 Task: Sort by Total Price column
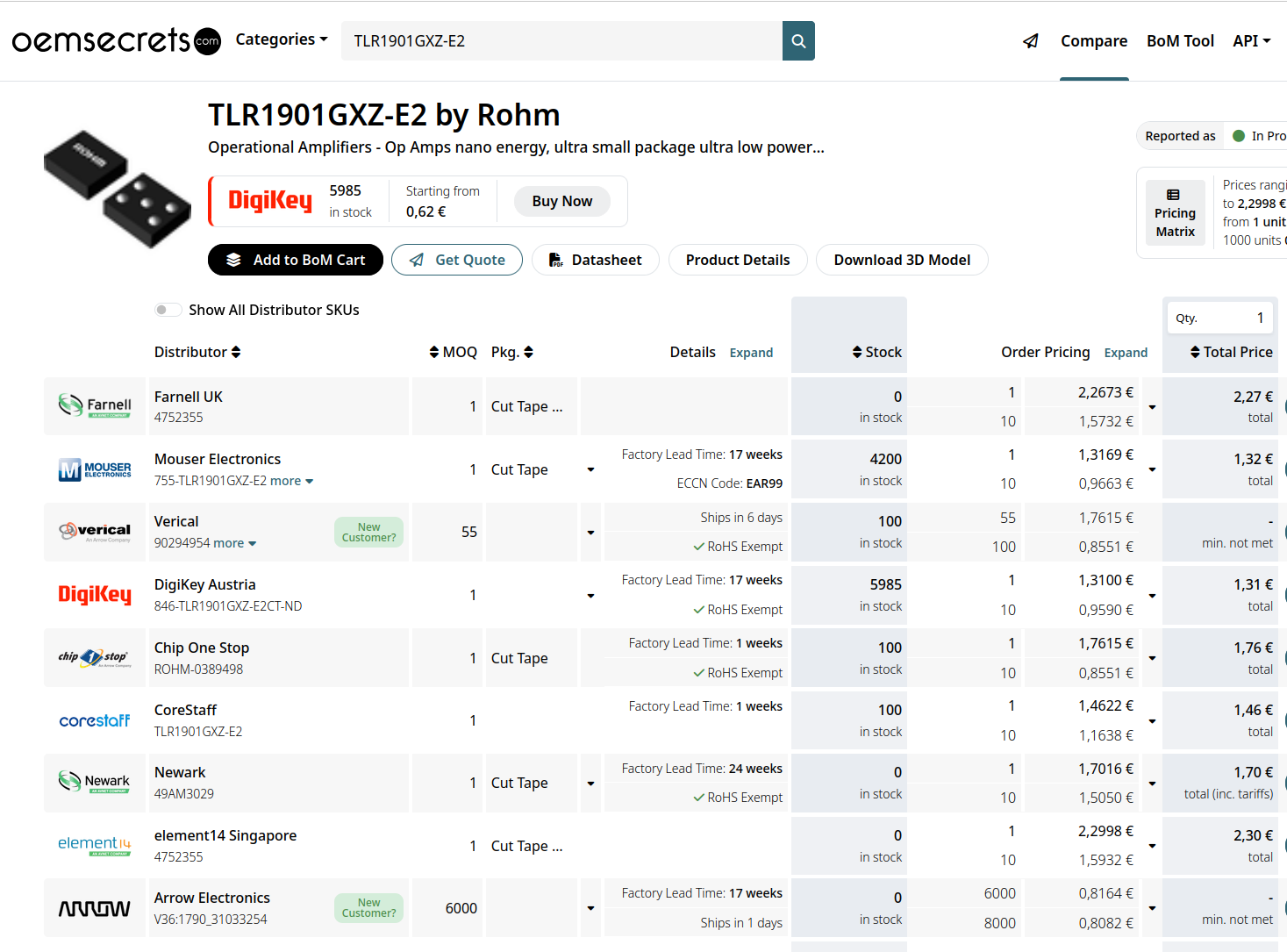tap(1231, 352)
